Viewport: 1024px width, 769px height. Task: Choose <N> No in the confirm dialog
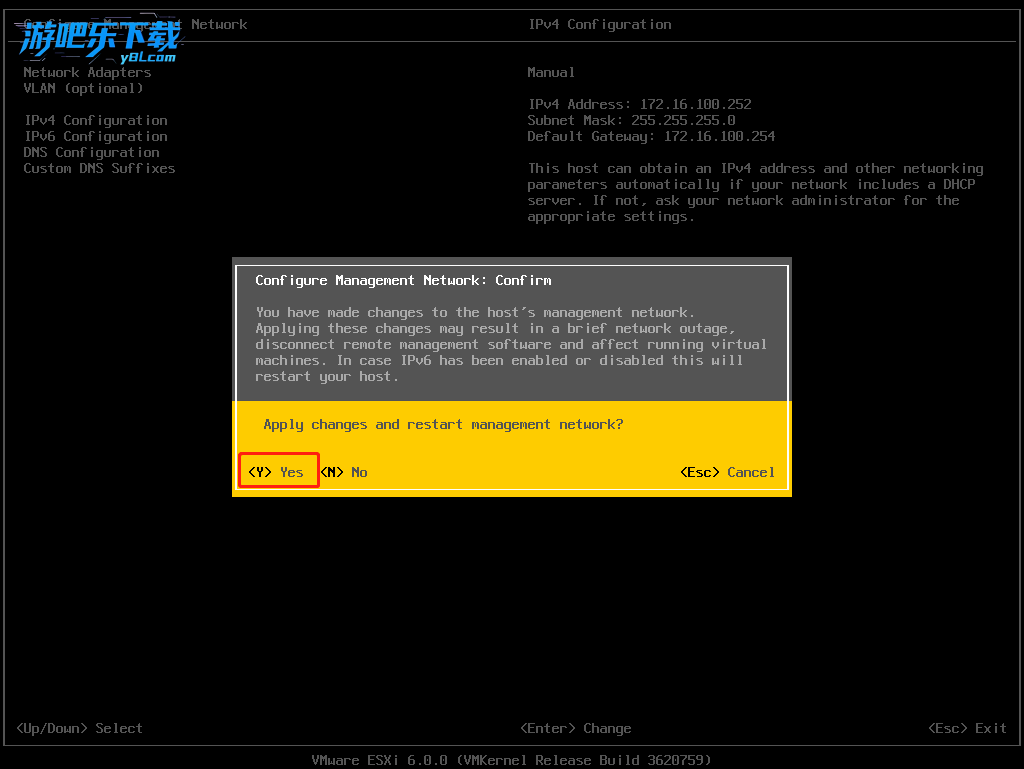point(344,472)
